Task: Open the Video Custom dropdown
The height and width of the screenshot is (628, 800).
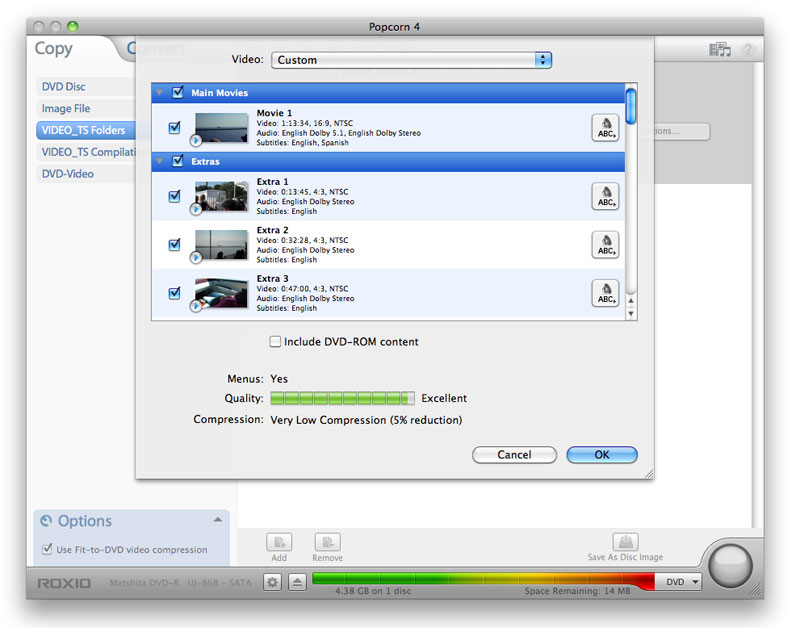Action: click(x=411, y=60)
